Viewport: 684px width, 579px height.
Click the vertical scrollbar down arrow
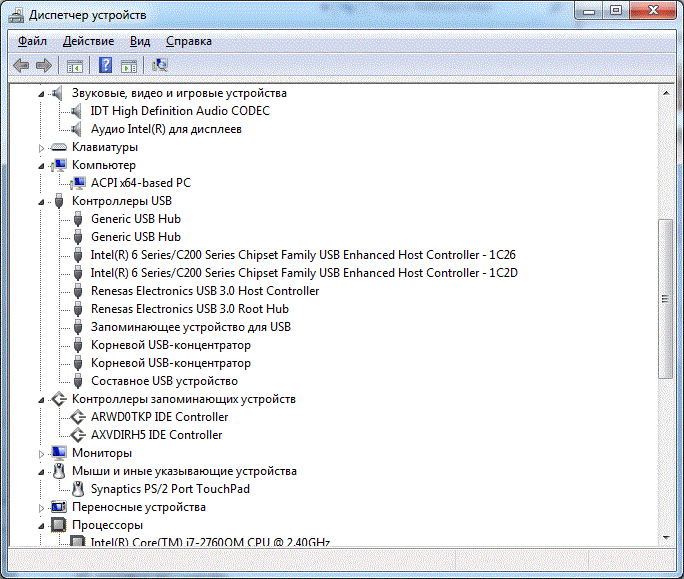667,539
